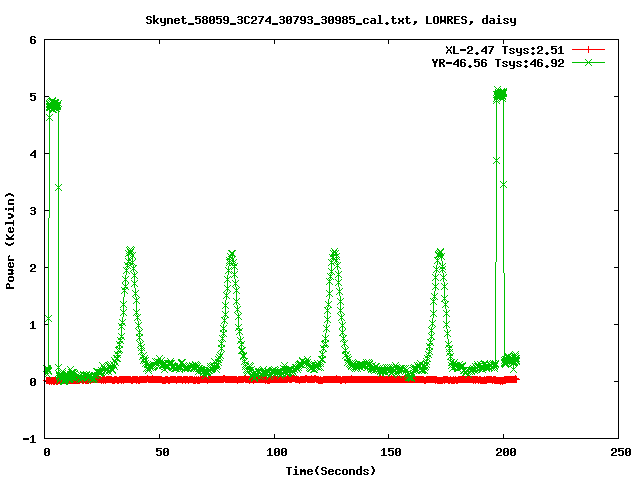The height and width of the screenshot is (480, 640).
Task: Click the y-axis tick label 4
Action: pyautogui.click(x=33, y=154)
